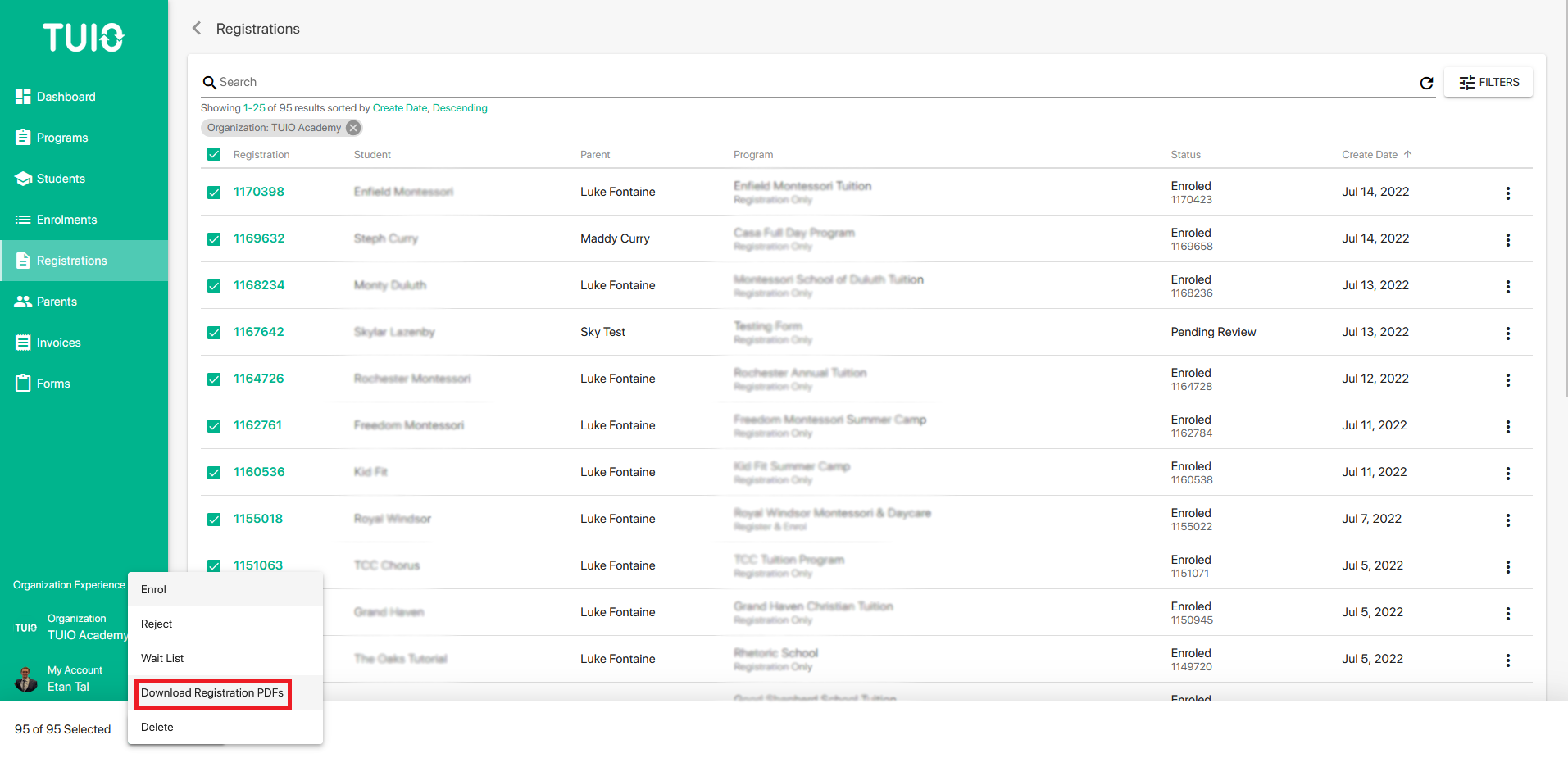The height and width of the screenshot is (758, 1568).
Task: Uncheck registration 1167642 checkbox
Action: (214, 332)
